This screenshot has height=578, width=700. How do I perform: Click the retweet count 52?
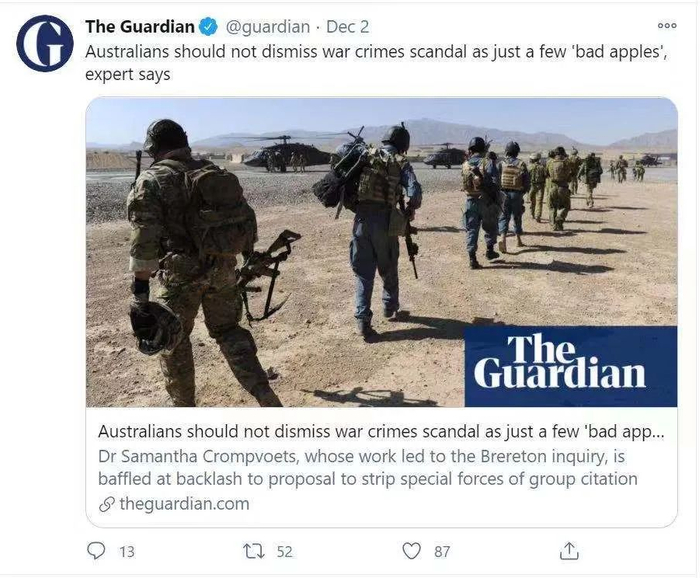click(x=284, y=552)
